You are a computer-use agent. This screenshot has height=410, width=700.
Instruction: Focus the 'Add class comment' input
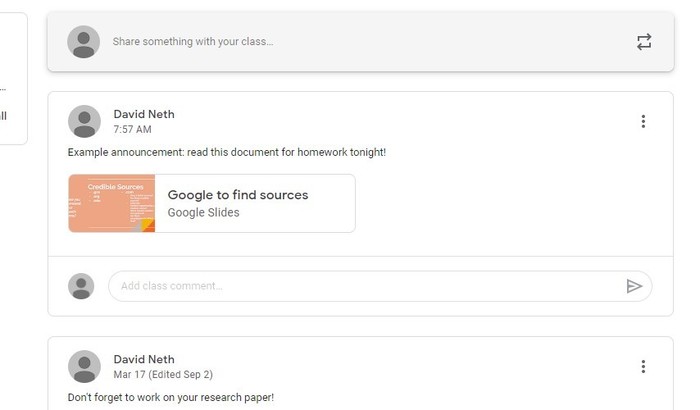coord(360,286)
